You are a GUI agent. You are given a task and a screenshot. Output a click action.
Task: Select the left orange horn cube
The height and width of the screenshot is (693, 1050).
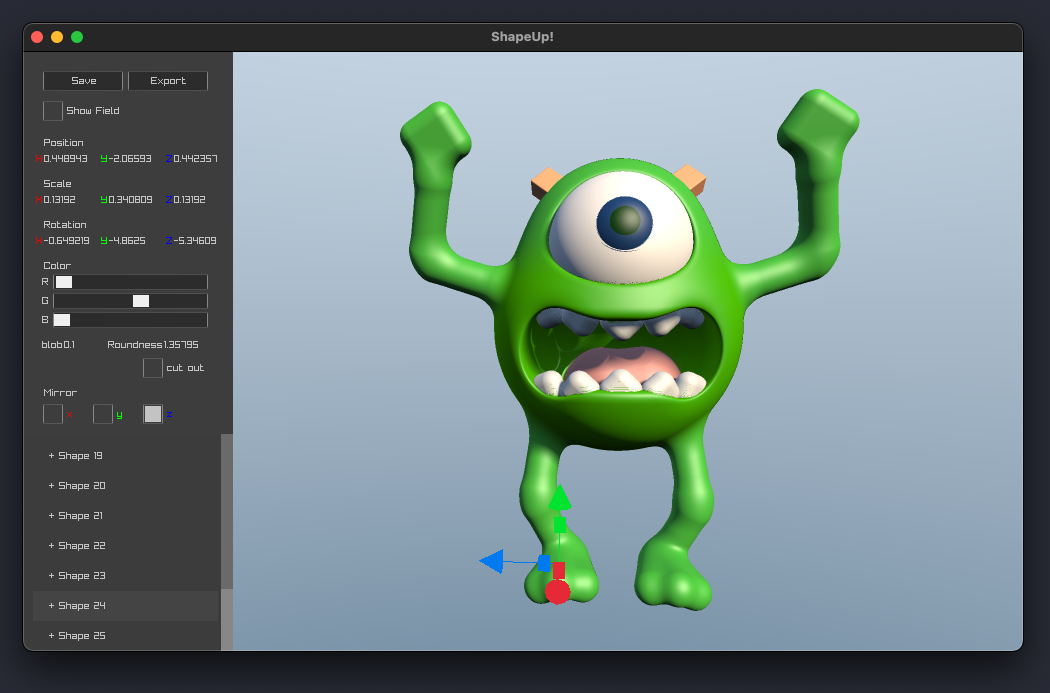546,182
